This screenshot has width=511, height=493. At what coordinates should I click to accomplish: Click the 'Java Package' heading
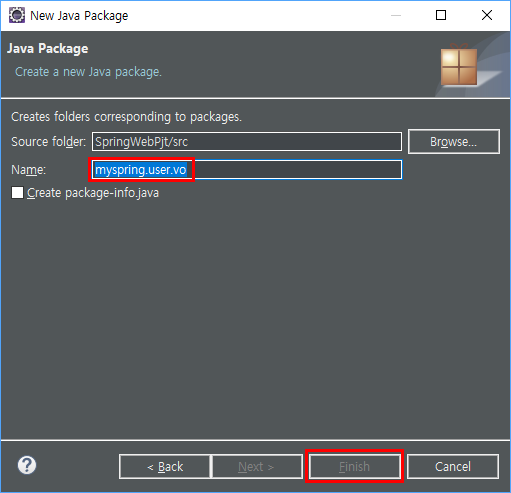tap(48, 49)
